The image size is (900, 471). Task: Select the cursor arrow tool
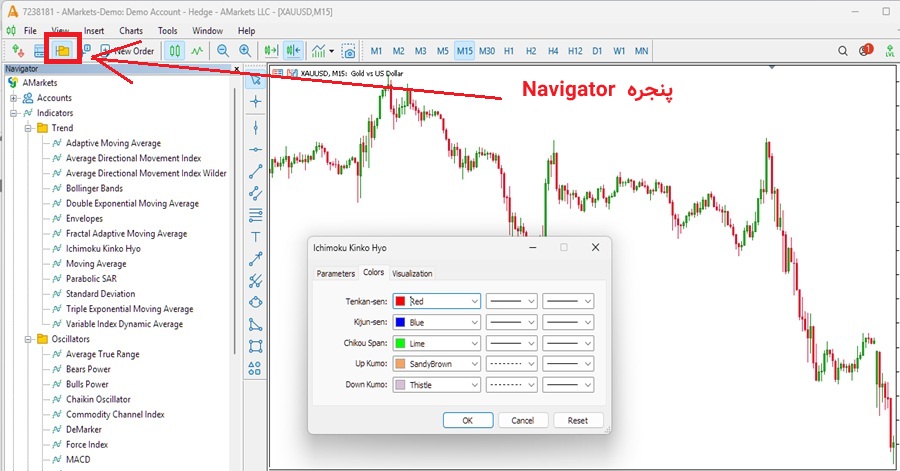click(x=255, y=80)
